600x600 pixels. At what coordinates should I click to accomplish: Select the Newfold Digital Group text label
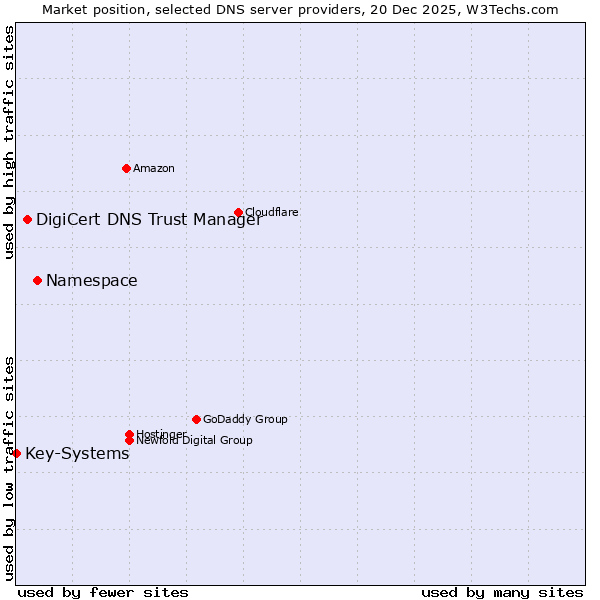coord(194,440)
